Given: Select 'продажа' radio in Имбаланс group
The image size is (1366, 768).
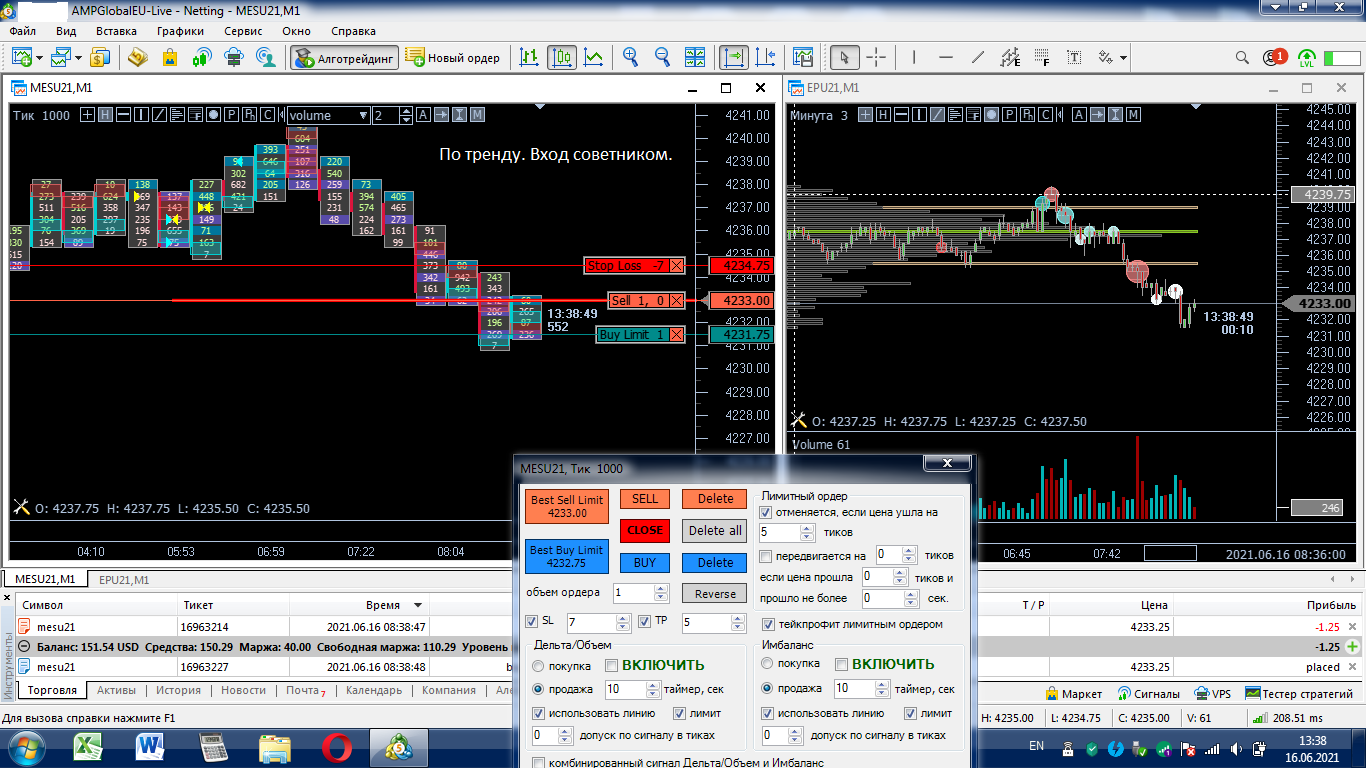Looking at the screenshot, I should (768, 689).
